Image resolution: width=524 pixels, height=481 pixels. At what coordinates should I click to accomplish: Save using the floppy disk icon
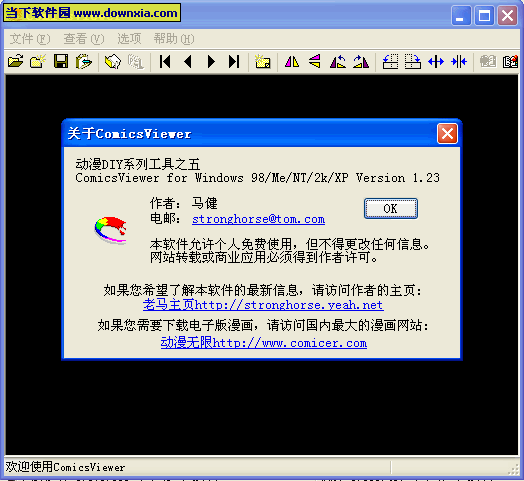pyautogui.click(x=61, y=62)
